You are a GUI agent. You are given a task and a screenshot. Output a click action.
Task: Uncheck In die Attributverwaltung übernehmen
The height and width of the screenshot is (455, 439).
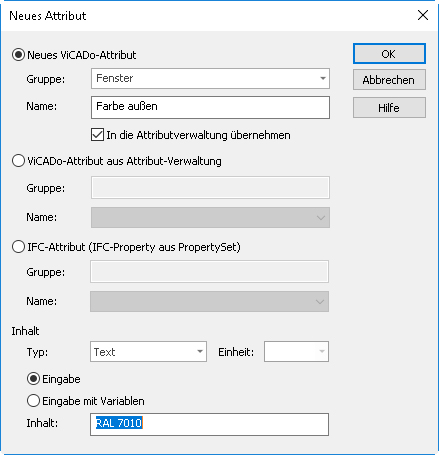[x=97, y=135]
